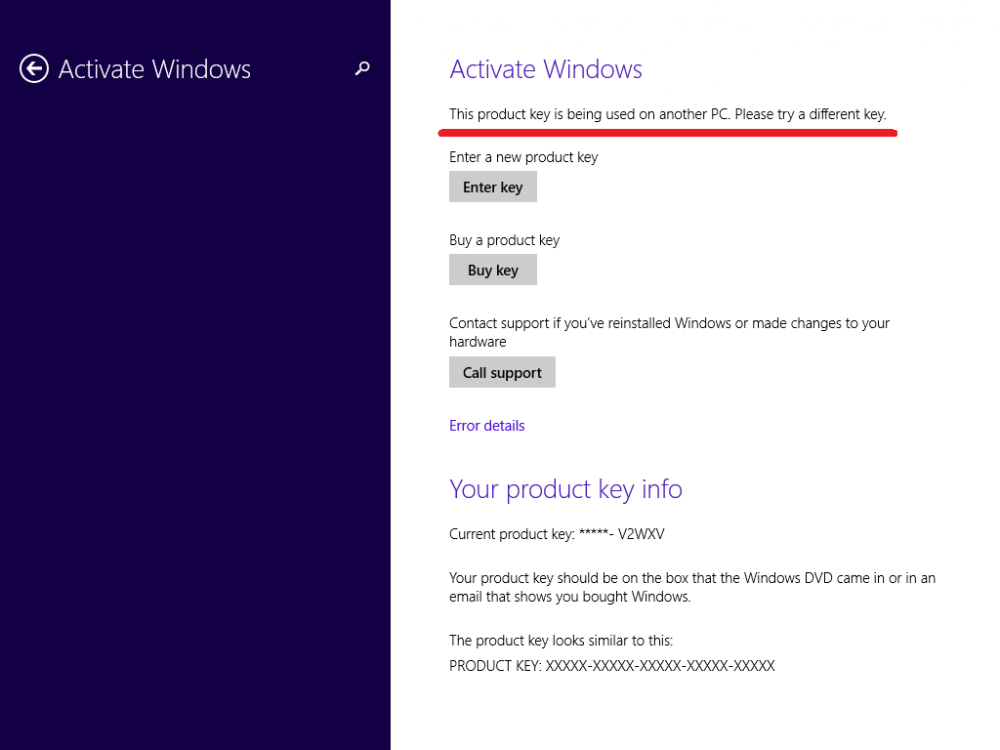
Task: Click the Enter key button
Action: point(492,187)
